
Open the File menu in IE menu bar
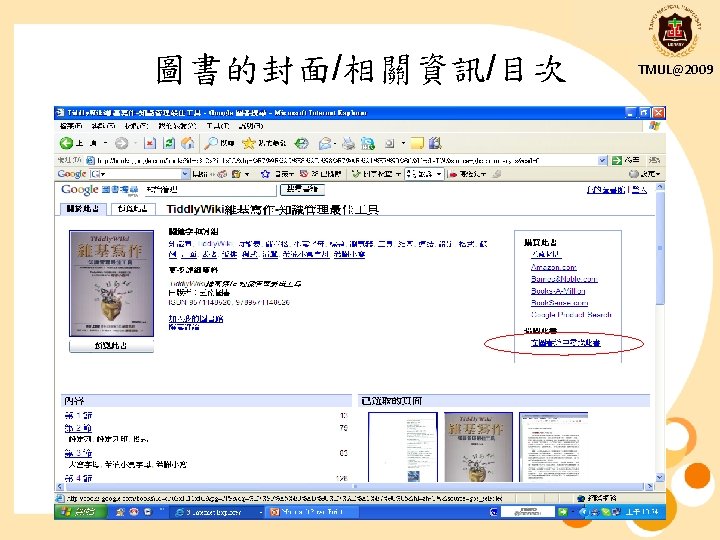(x=71, y=125)
